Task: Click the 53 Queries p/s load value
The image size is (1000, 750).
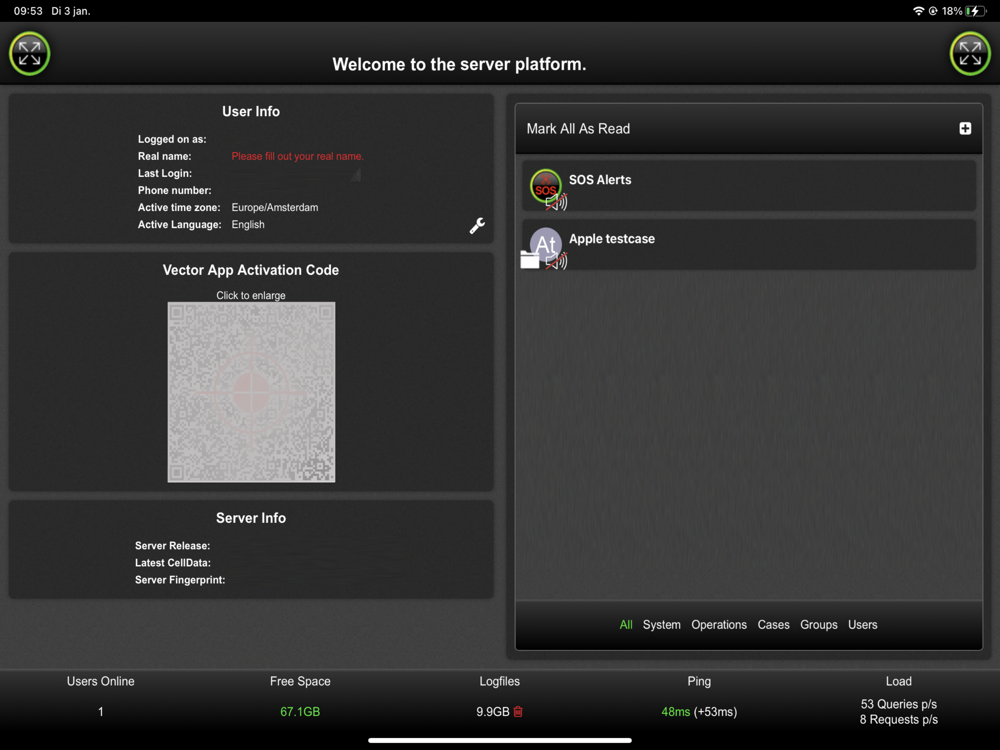Action: click(x=899, y=704)
